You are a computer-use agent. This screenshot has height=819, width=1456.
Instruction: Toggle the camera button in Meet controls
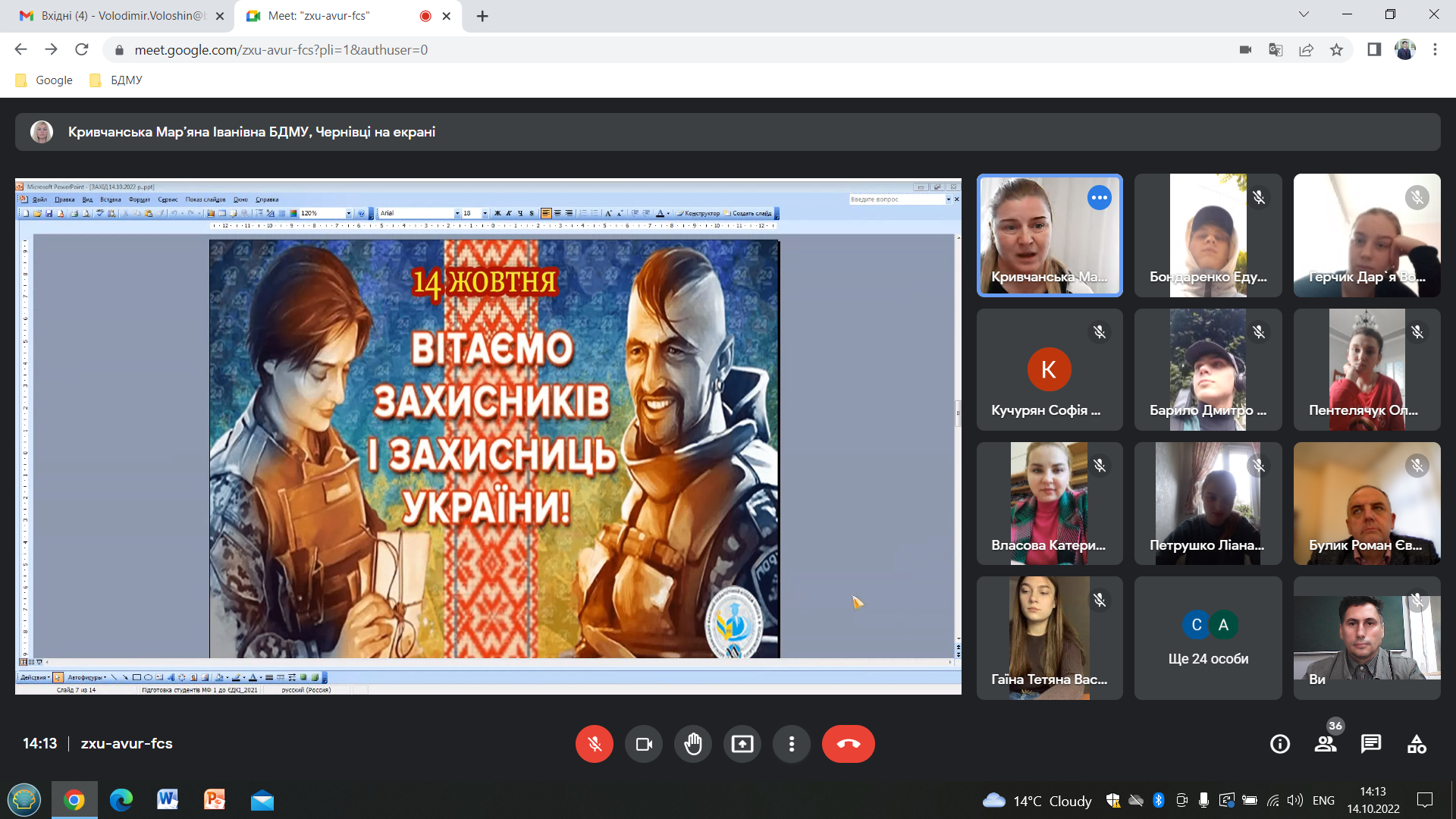(644, 744)
